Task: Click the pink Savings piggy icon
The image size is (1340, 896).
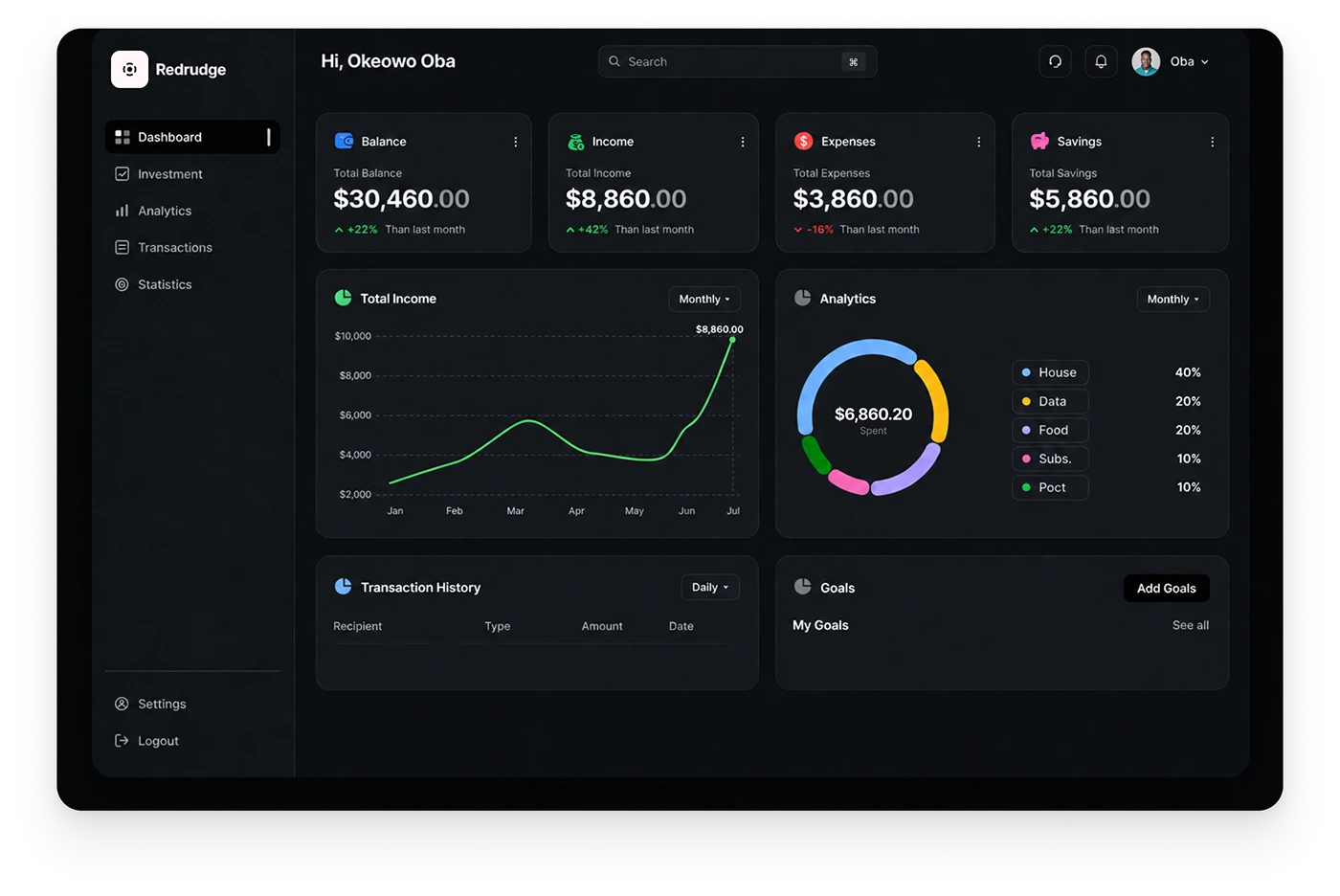Action: pos(1039,141)
